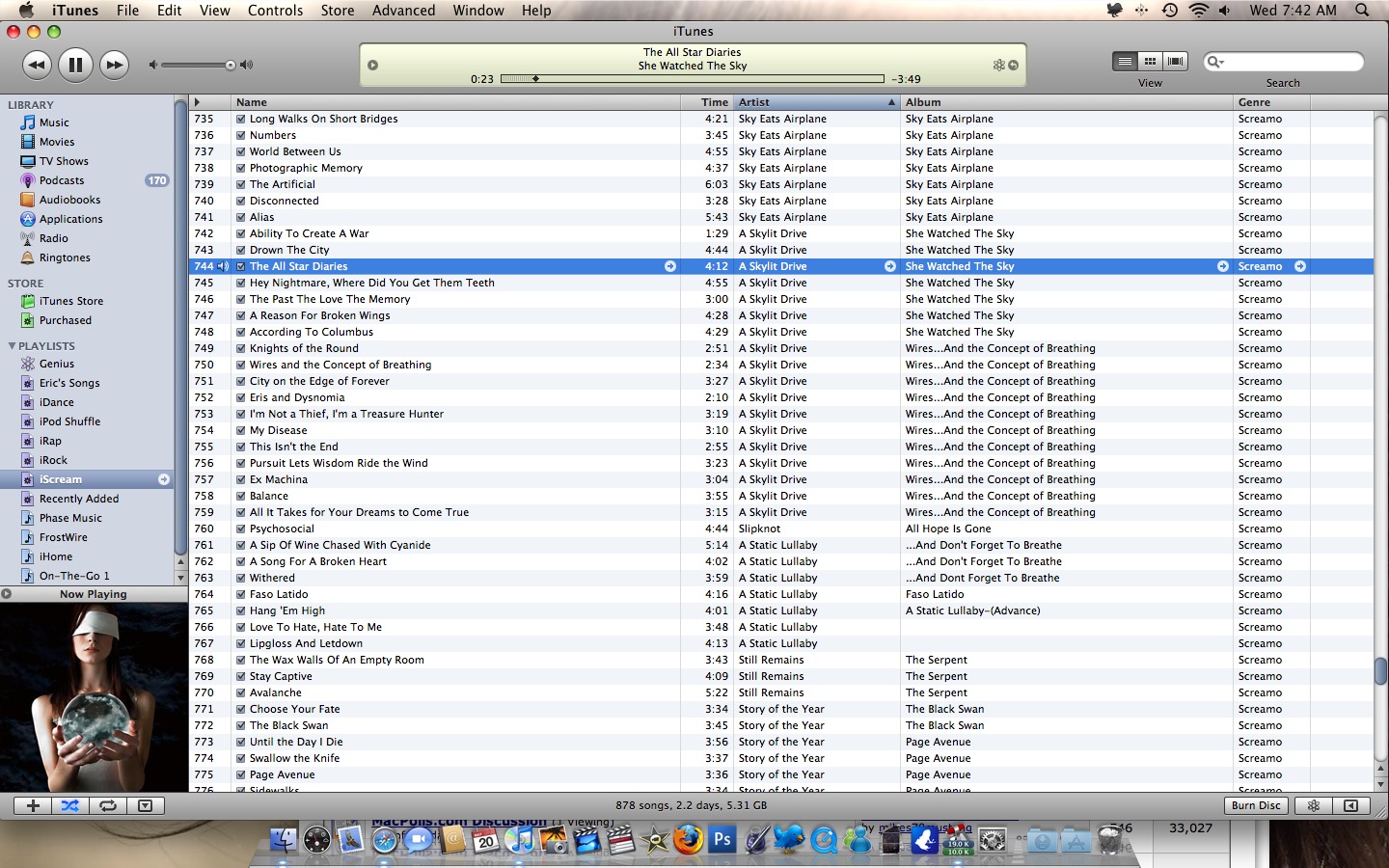Click the volume-max speaker icon
The height and width of the screenshot is (868, 1389).
tap(247, 65)
